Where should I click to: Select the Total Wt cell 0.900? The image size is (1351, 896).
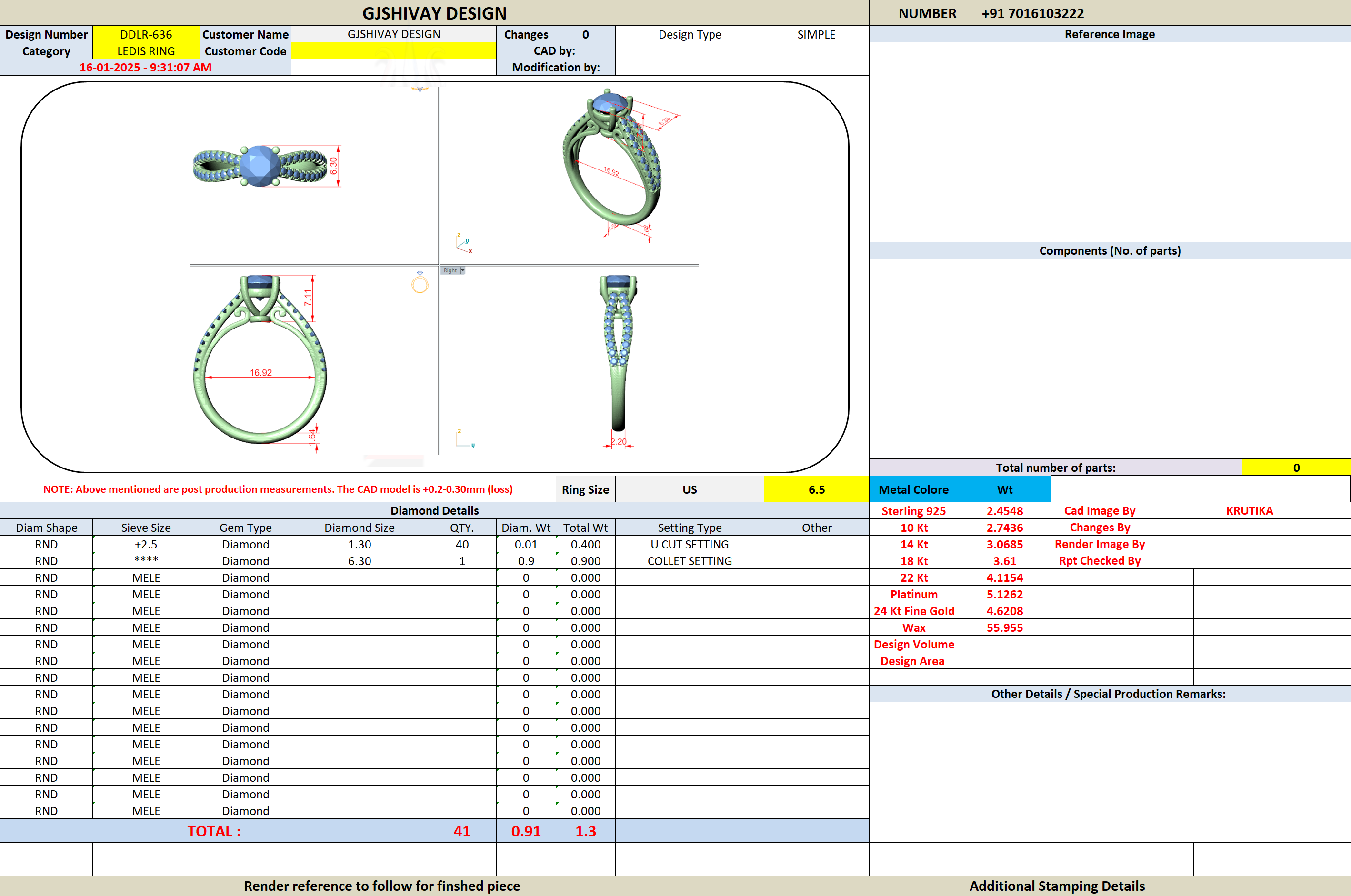585,560
